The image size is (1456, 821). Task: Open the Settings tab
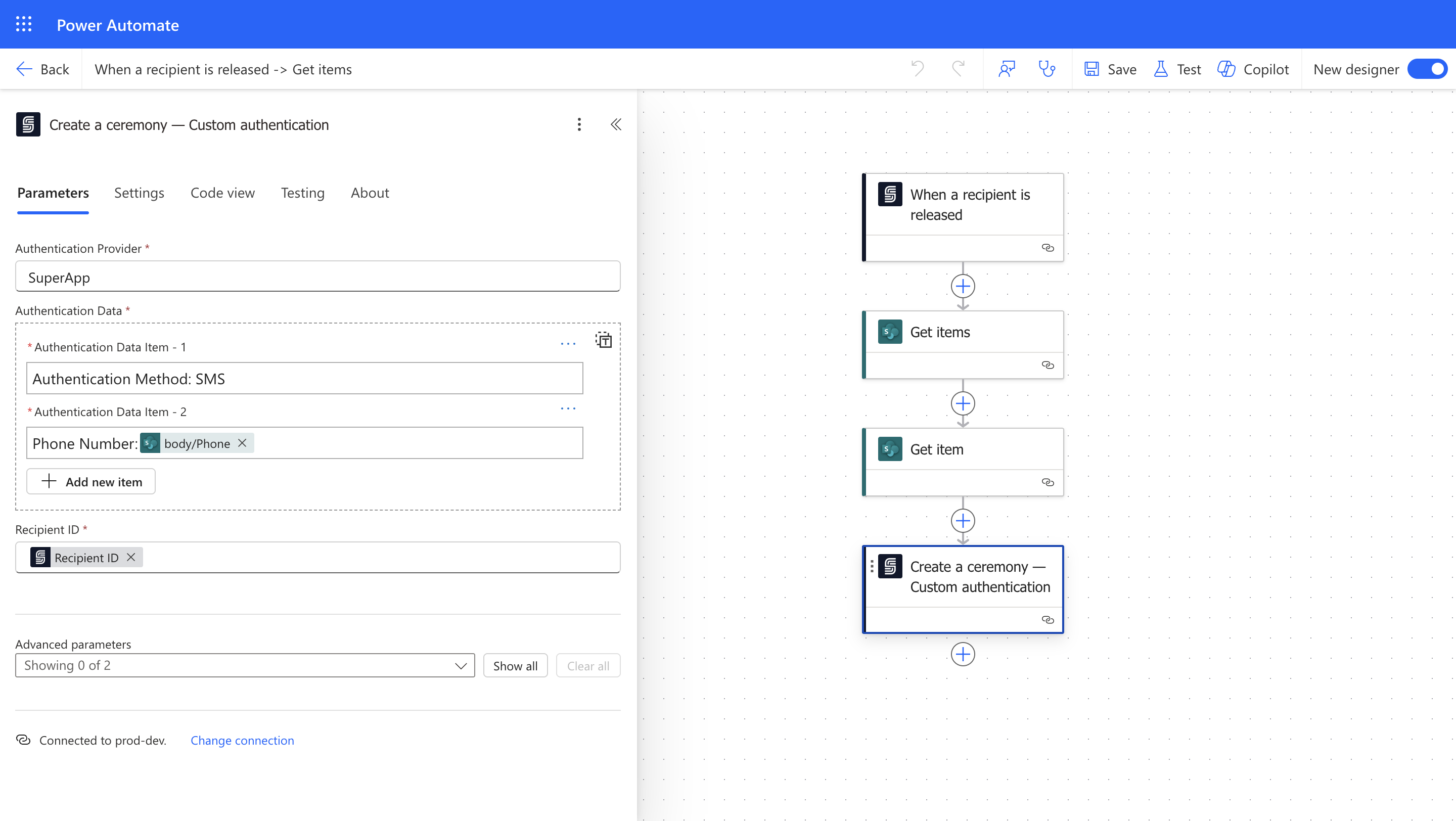139,193
